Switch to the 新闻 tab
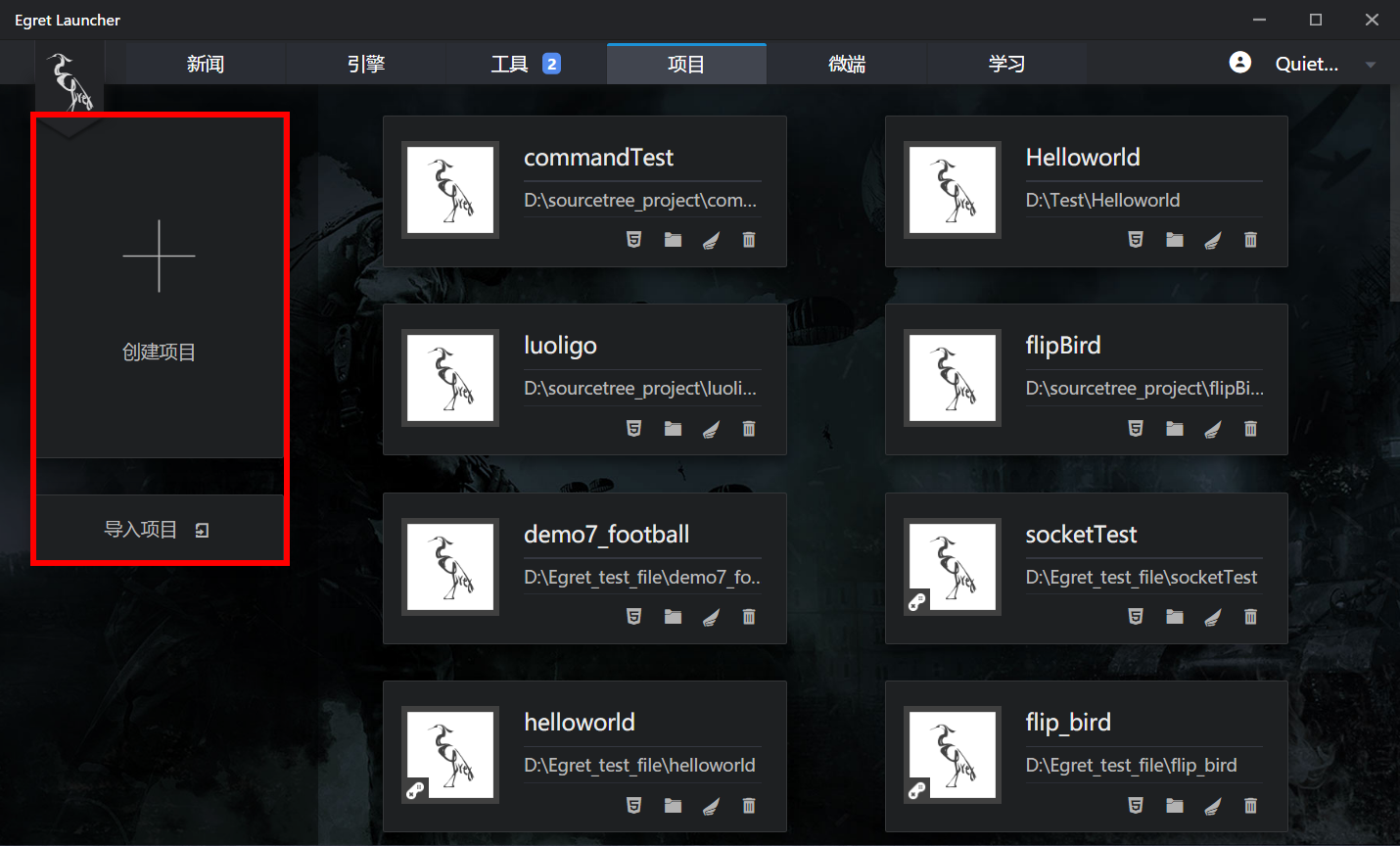The height and width of the screenshot is (846, 1400). pyautogui.click(x=206, y=64)
